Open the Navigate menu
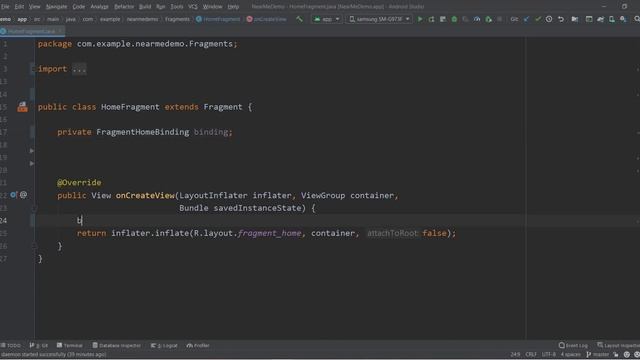The width and height of the screenshot is (640, 360). click(56, 7)
